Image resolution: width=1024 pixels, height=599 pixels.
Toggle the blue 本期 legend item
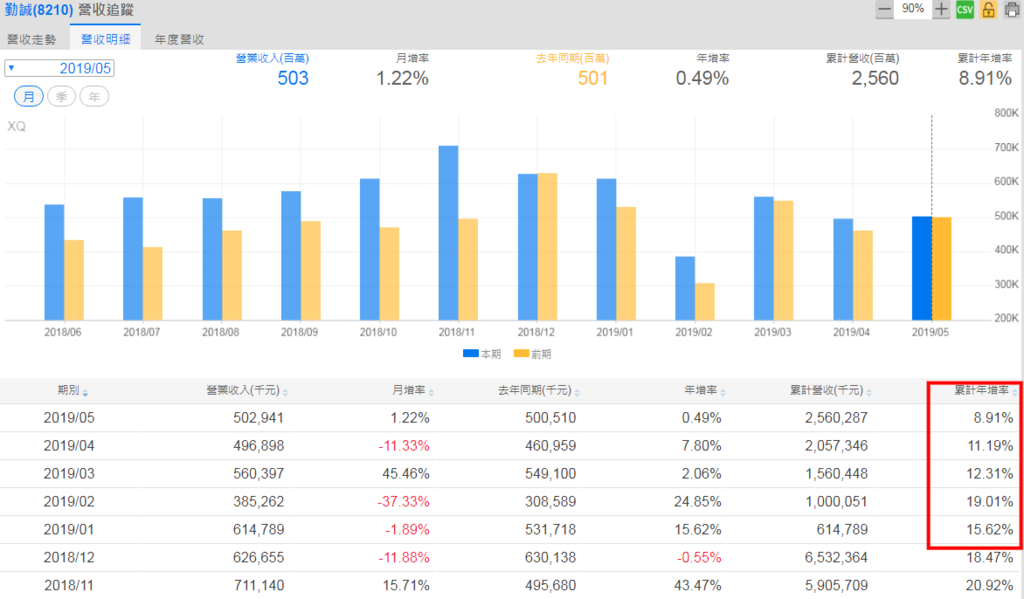click(481, 354)
